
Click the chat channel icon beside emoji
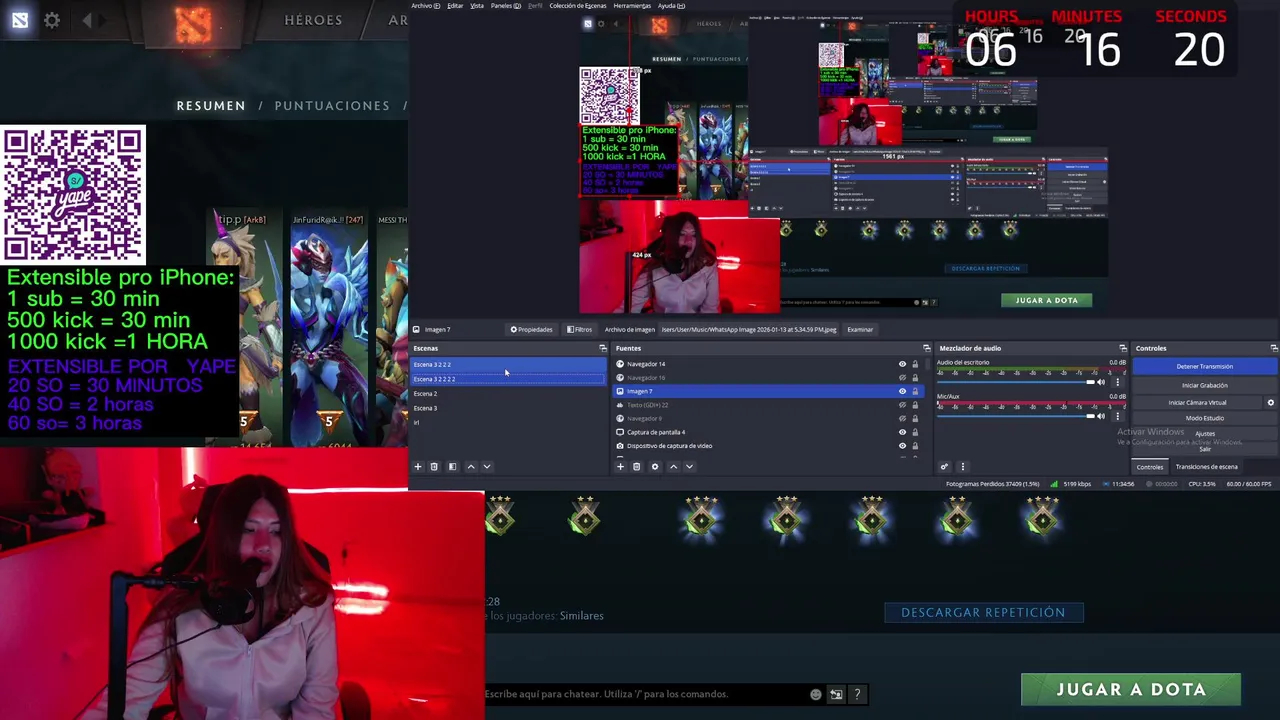pos(836,694)
